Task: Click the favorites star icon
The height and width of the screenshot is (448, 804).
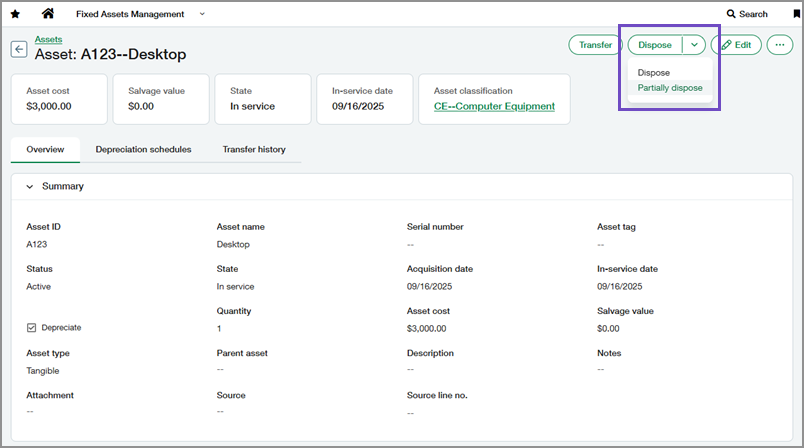Action: tap(14, 14)
